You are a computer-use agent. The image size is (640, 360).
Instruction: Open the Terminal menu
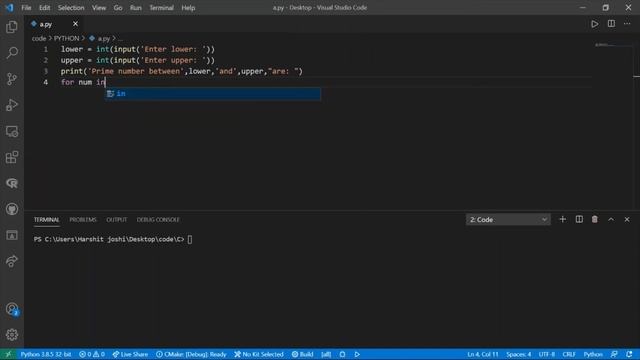(x=161, y=8)
